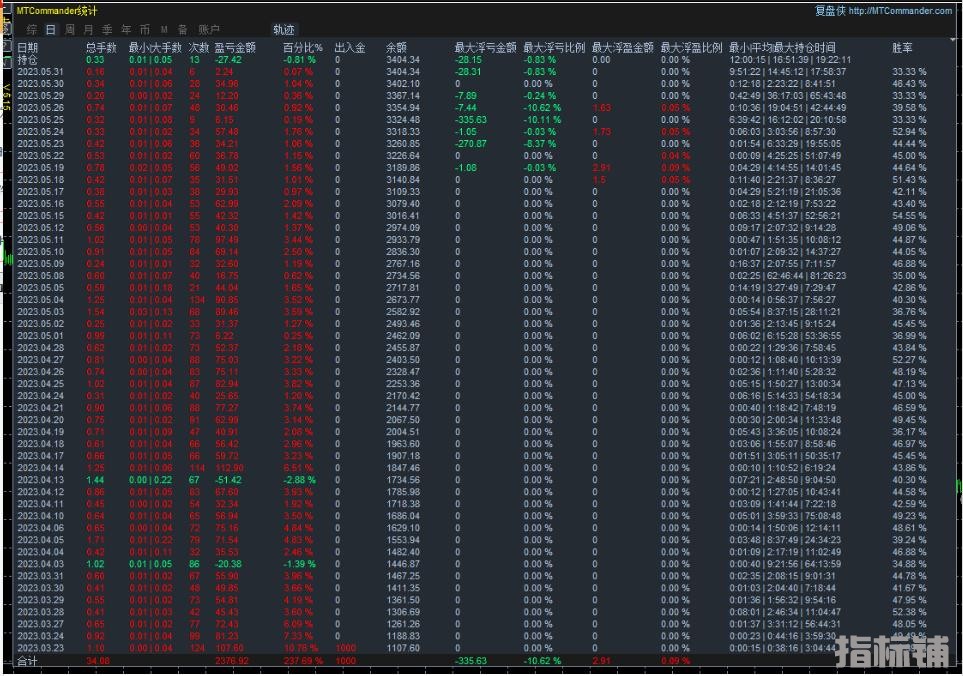Click the 最小|平均|最大持仓时间 column header
The height and width of the screenshot is (676, 963).
coord(782,47)
